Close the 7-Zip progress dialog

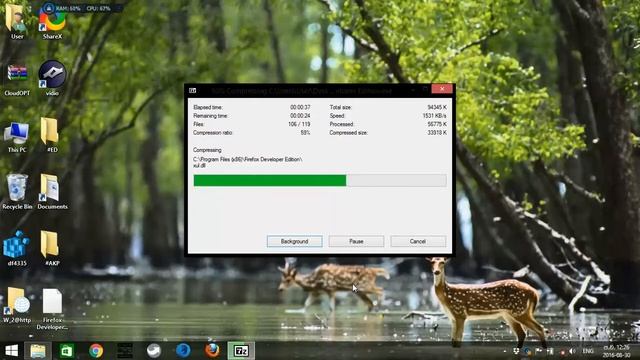click(x=442, y=89)
